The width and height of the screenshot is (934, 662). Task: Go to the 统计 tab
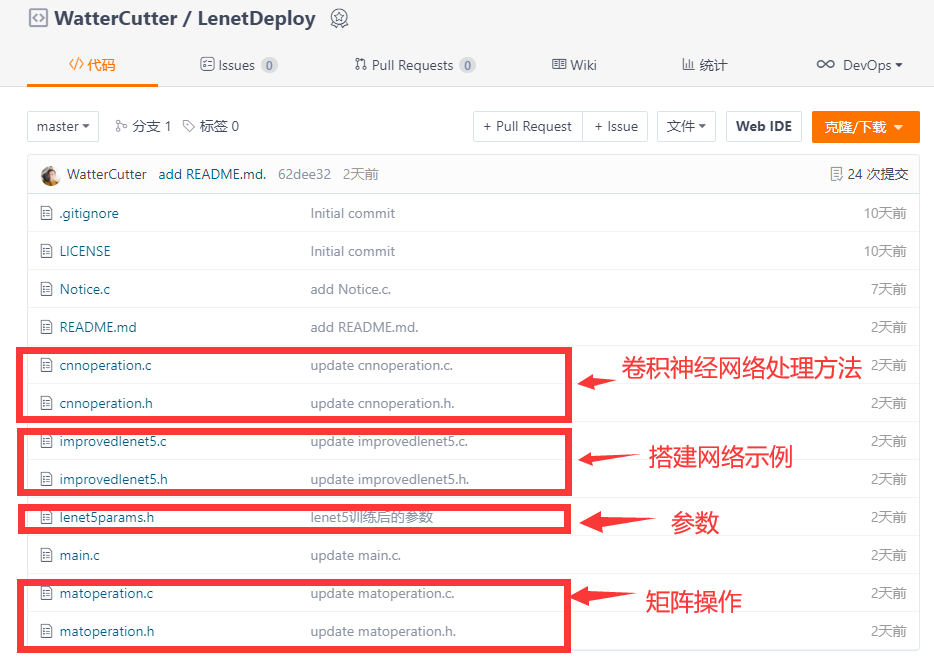point(705,65)
